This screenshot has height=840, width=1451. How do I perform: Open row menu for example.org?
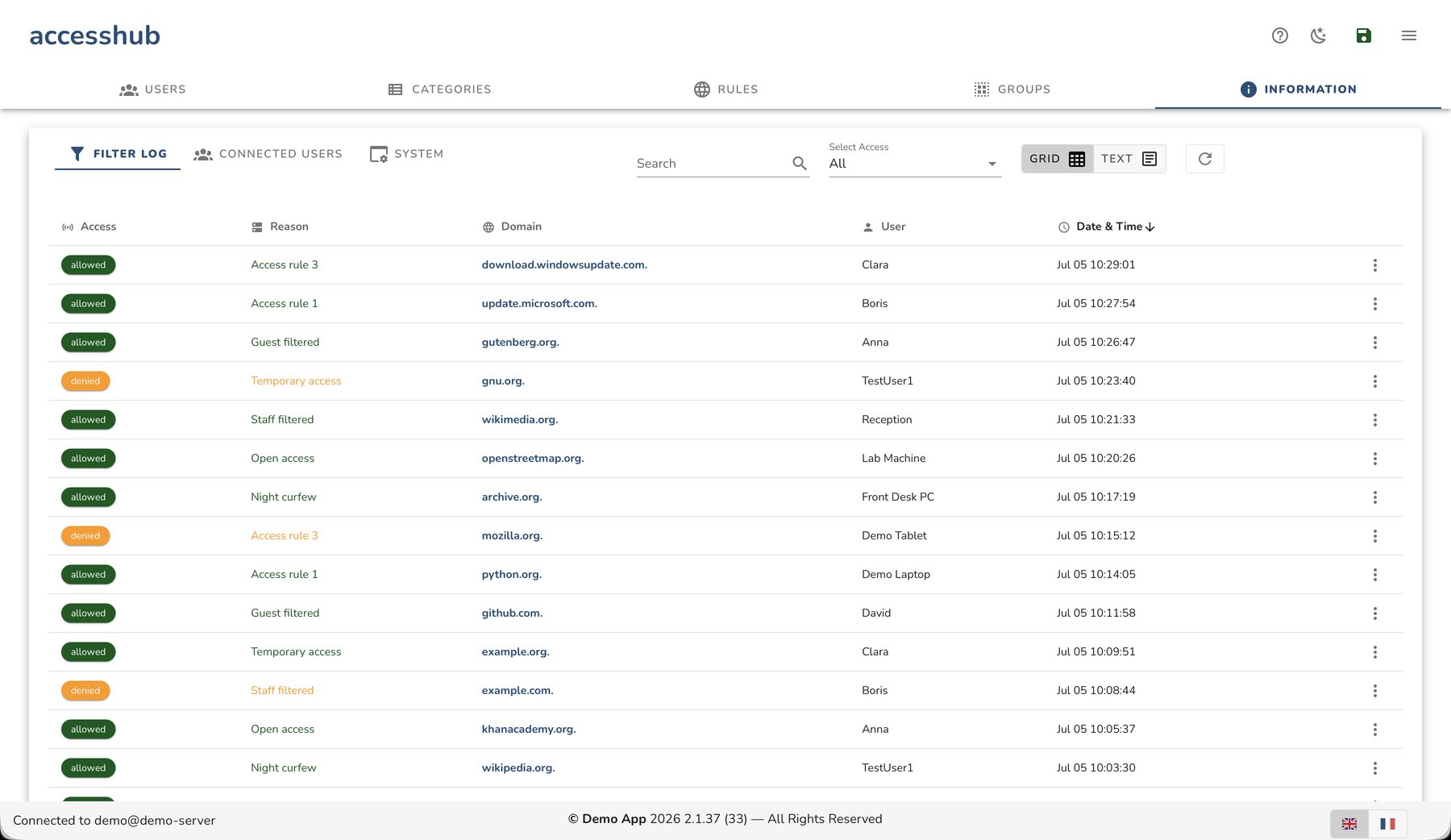tap(1375, 652)
